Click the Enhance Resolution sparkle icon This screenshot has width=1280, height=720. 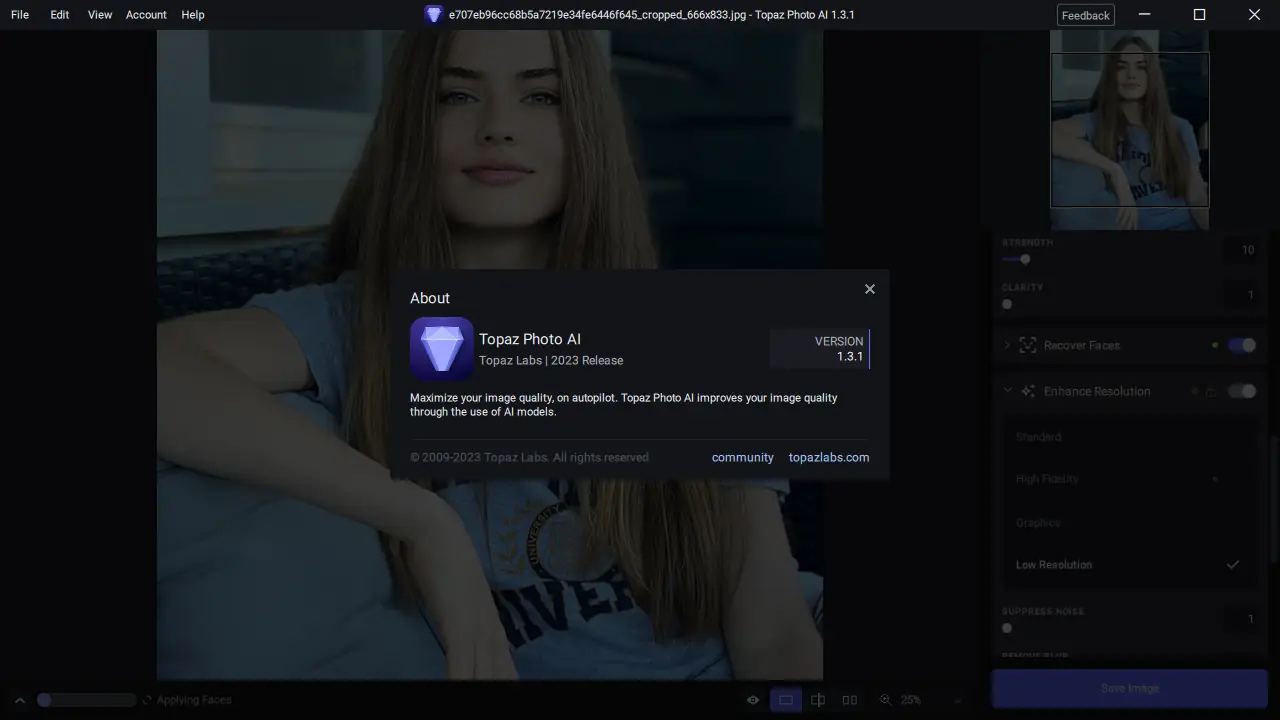coord(1027,391)
